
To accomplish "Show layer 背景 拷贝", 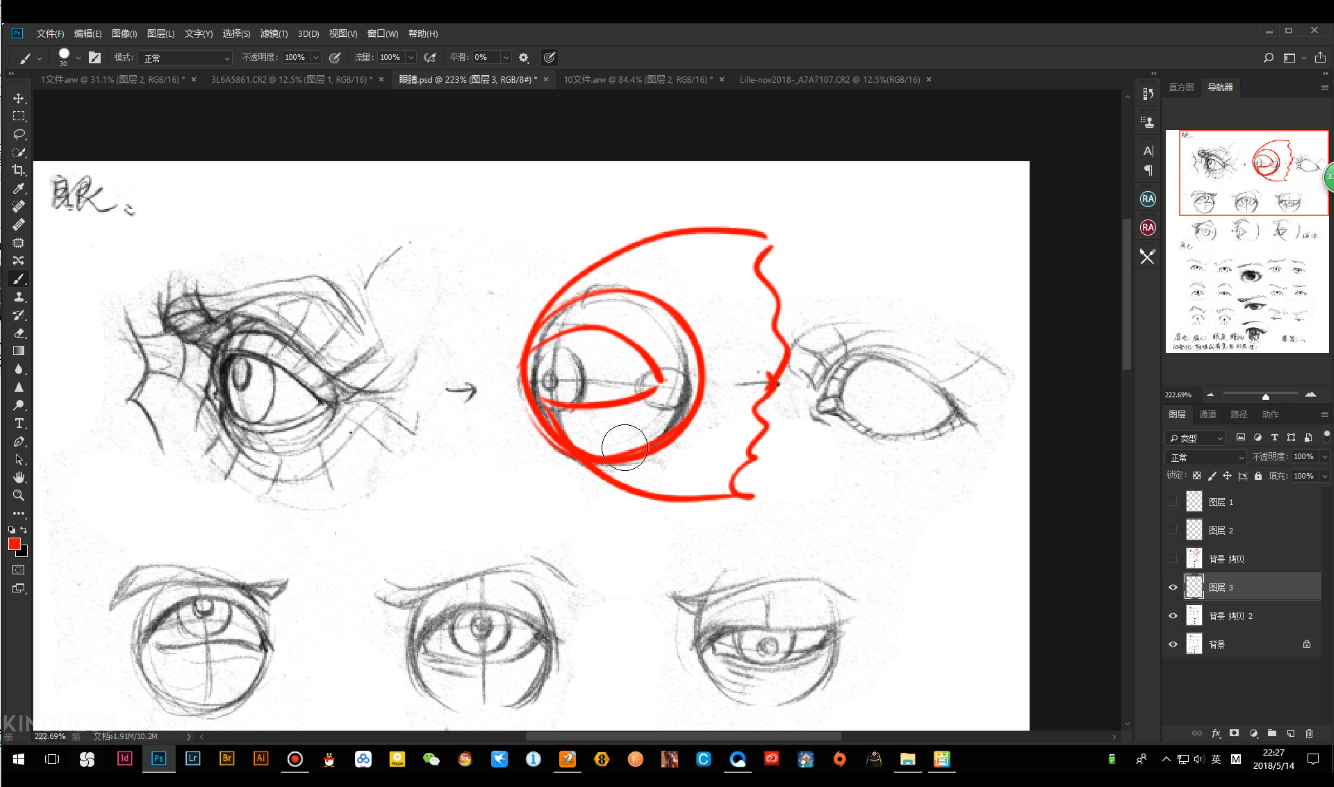I will [x=1173, y=559].
